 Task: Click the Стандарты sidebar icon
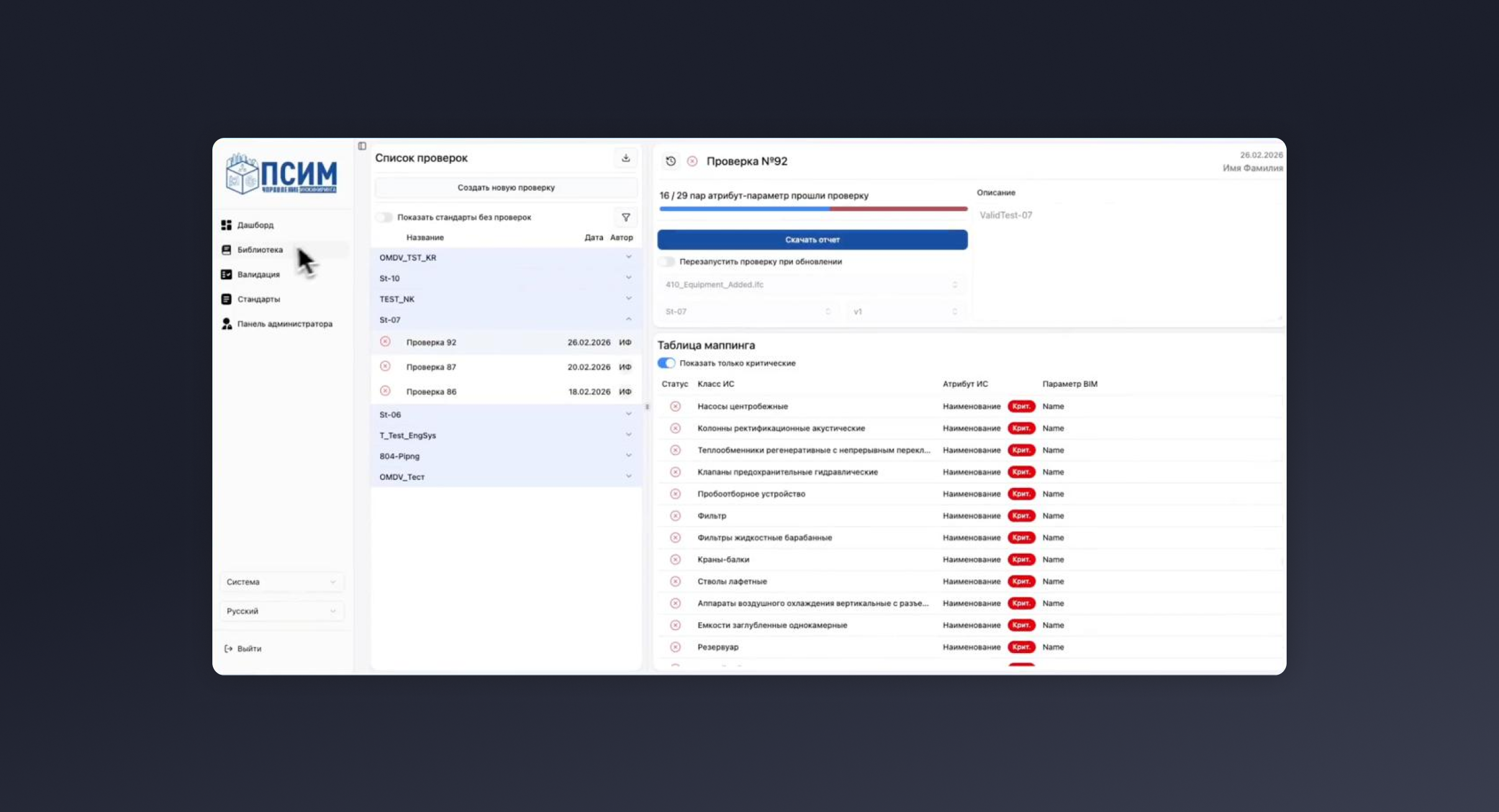pyautogui.click(x=227, y=299)
